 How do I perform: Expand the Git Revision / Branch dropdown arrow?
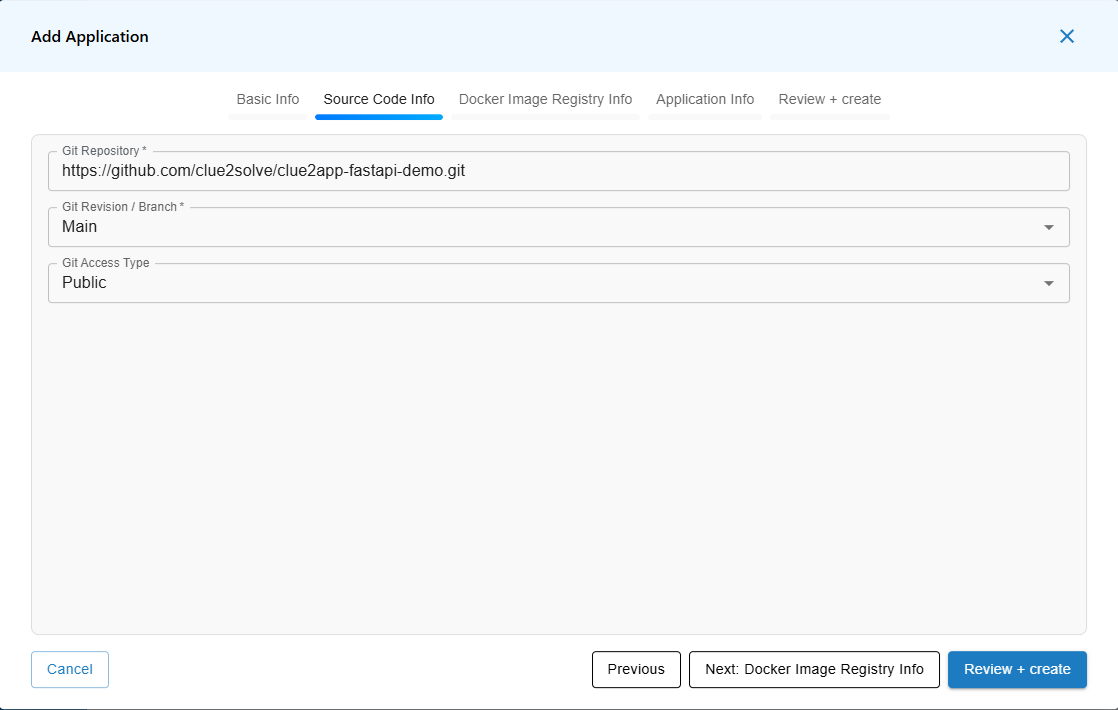(x=1048, y=227)
